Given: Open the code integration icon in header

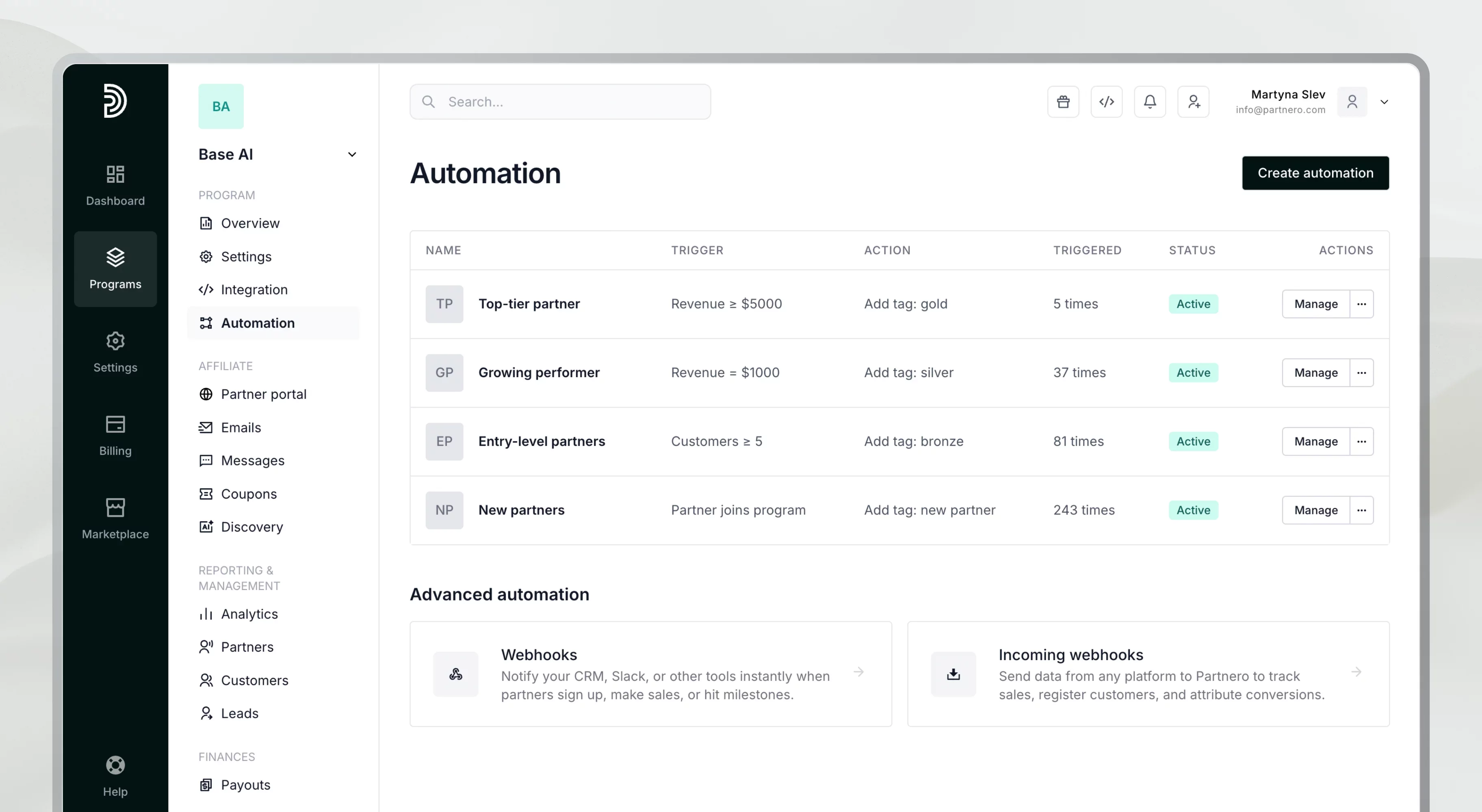Looking at the screenshot, I should pyautogui.click(x=1106, y=102).
